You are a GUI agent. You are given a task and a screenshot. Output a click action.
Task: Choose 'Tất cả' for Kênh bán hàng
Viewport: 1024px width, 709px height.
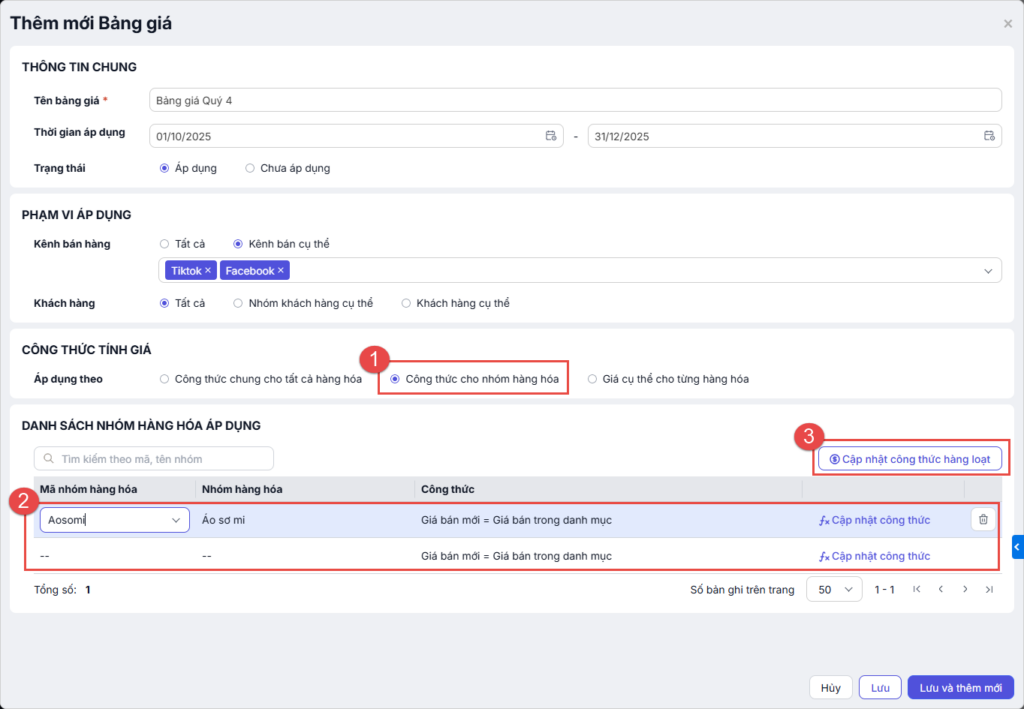[x=165, y=243]
